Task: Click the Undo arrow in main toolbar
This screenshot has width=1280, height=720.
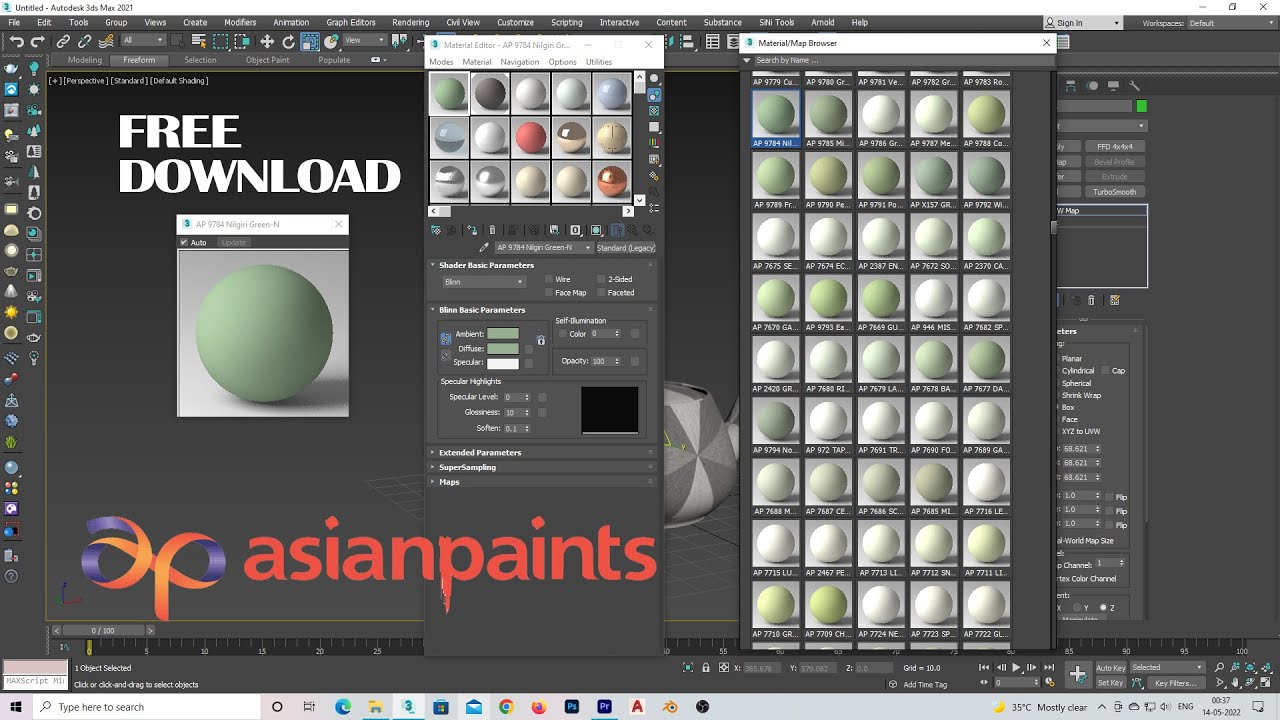Action: (16, 41)
